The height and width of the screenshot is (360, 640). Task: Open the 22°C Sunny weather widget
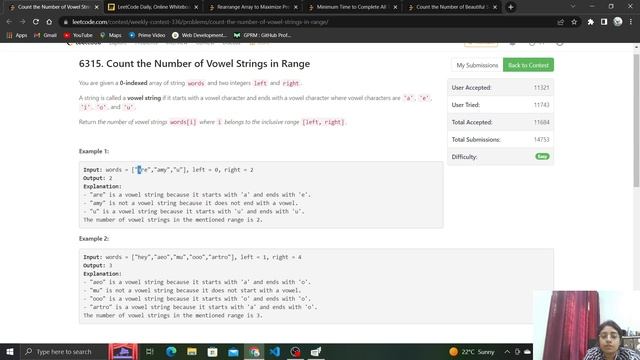point(471,351)
